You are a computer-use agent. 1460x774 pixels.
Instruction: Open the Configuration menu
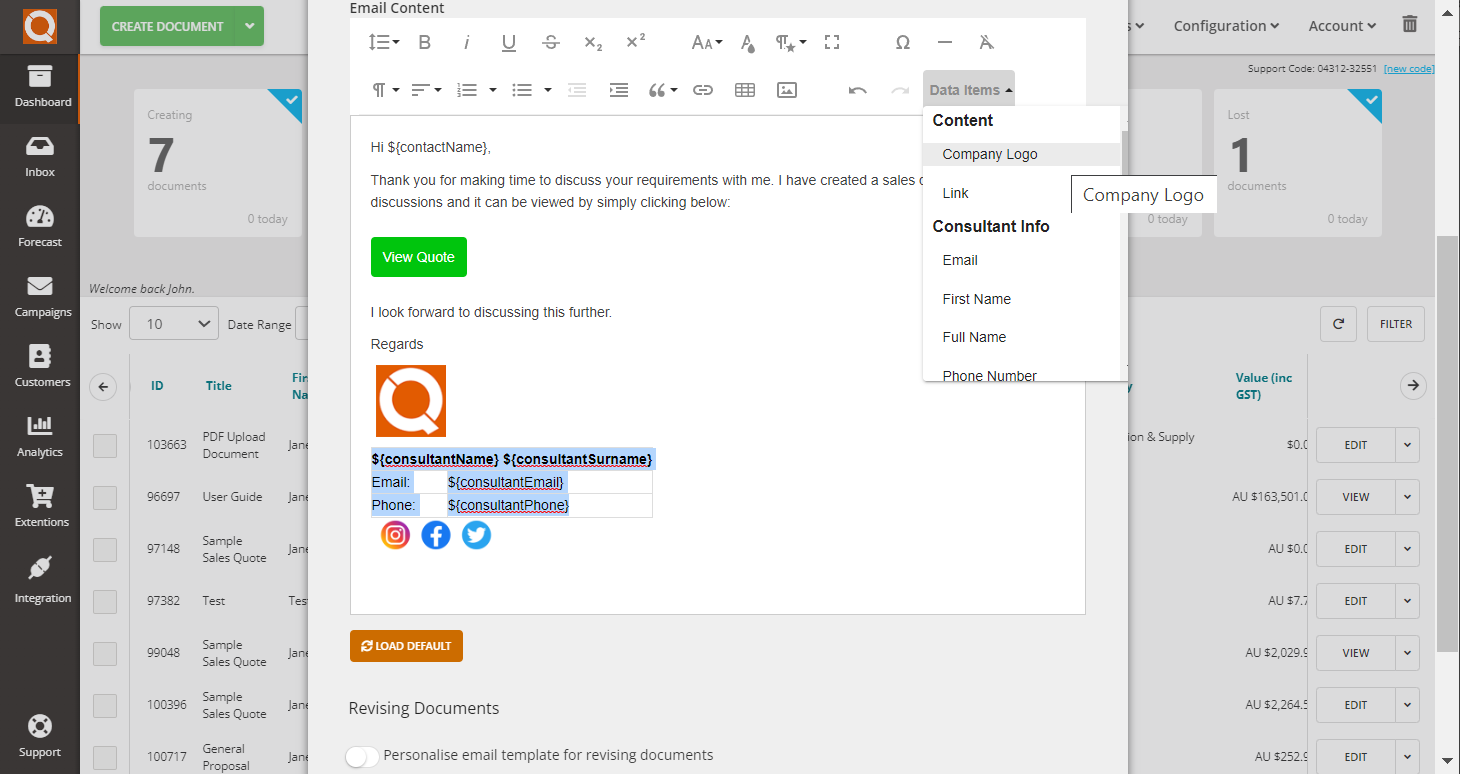(1225, 25)
